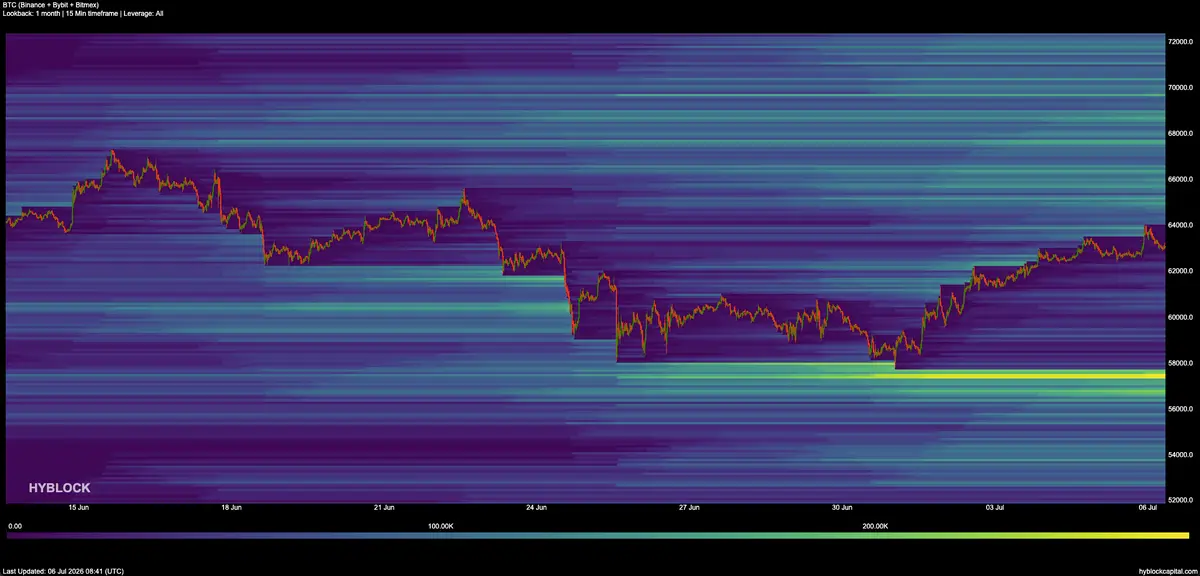The width and height of the screenshot is (1200, 576).
Task: Select the 52000.0 price axis label
Action: (x=1181, y=500)
